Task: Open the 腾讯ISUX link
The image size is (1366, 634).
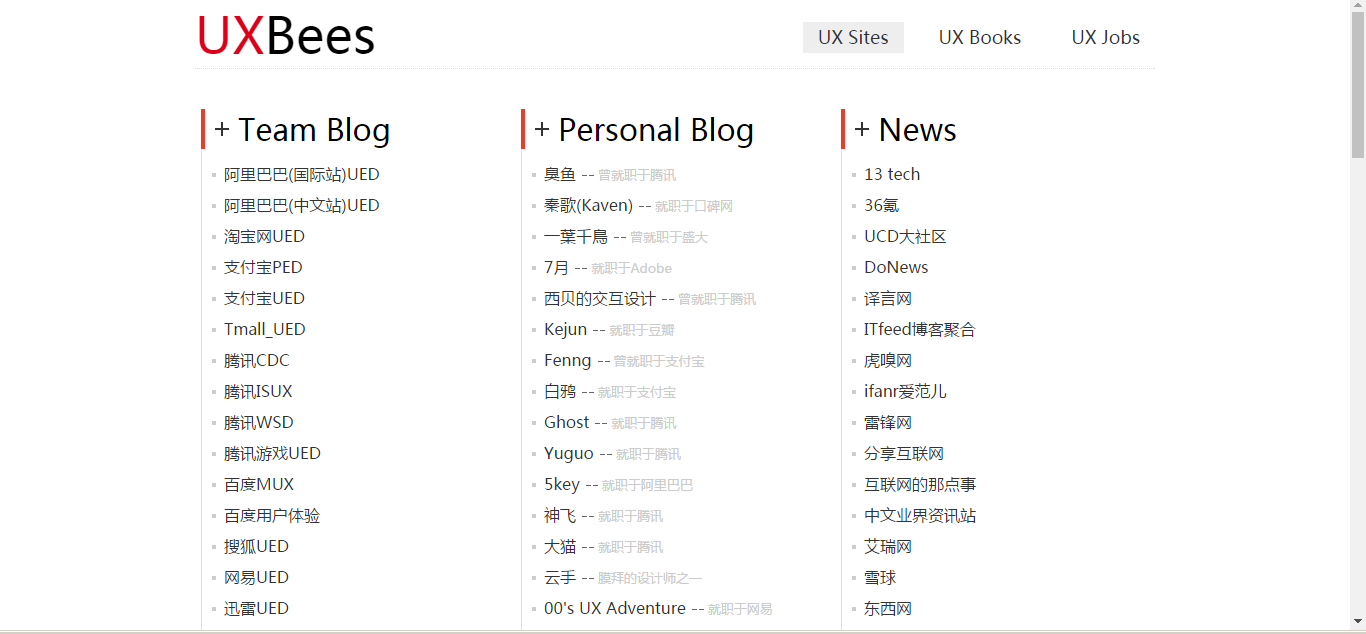Action: pos(258,391)
